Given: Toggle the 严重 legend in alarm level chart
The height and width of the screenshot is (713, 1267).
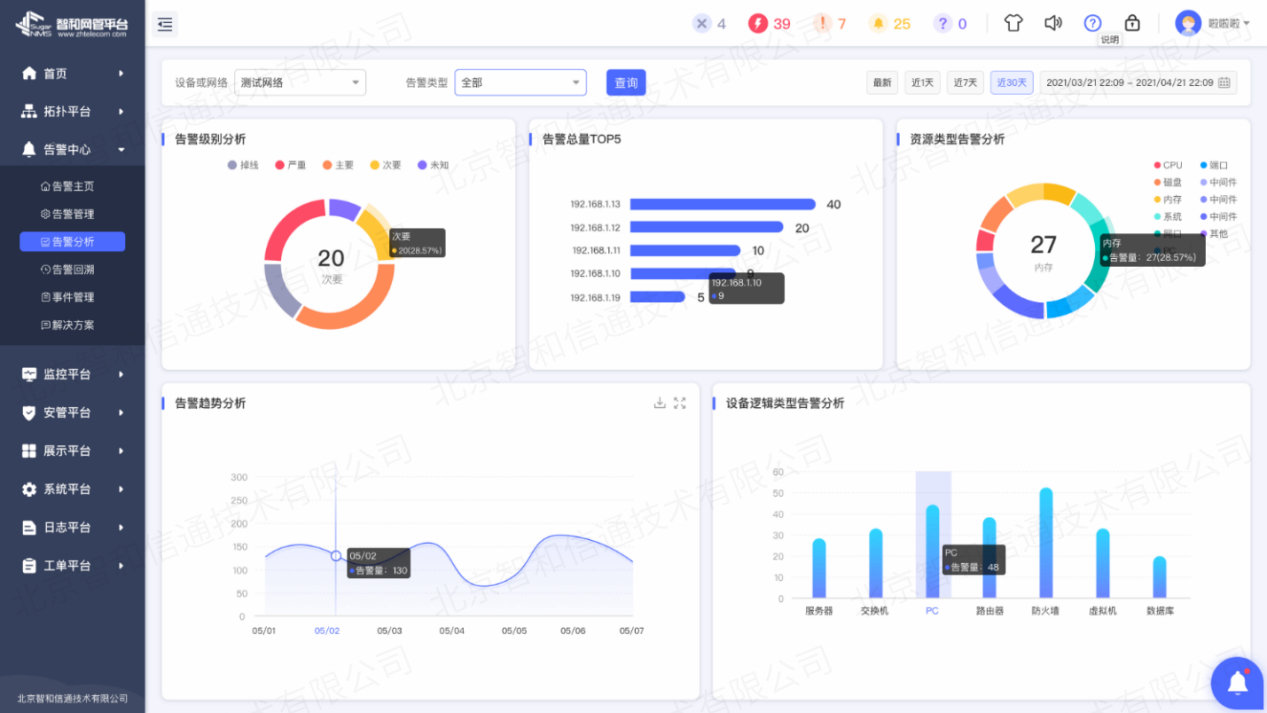Looking at the screenshot, I should click(290, 165).
